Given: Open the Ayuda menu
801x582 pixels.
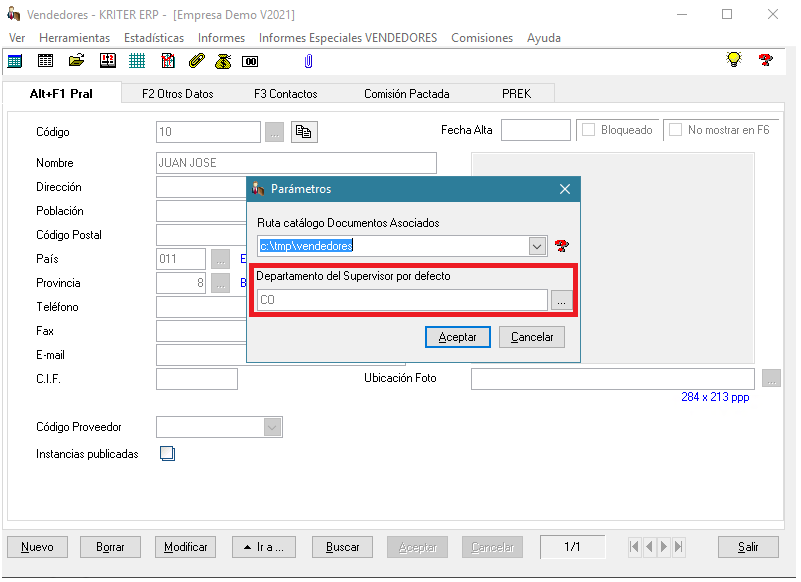Looking at the screenshot, I should (544, 38).
